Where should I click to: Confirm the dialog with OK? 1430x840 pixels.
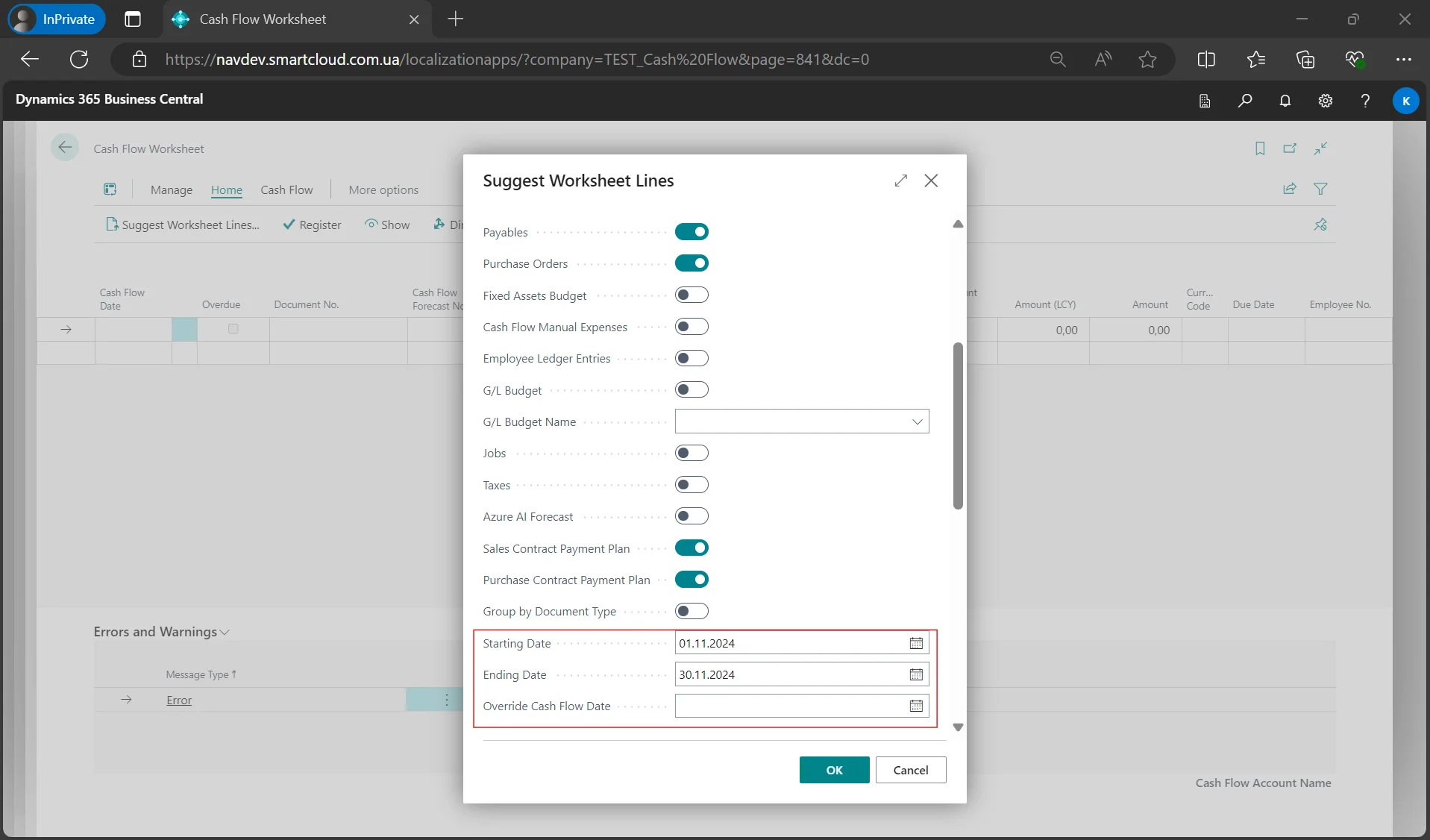(x=833, y=770)
